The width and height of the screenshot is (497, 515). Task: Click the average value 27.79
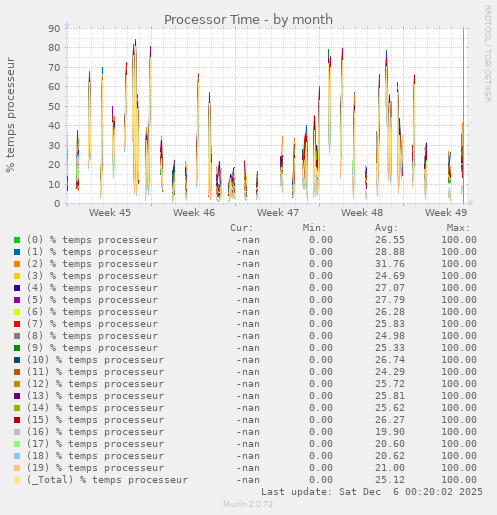click(390, 300)
